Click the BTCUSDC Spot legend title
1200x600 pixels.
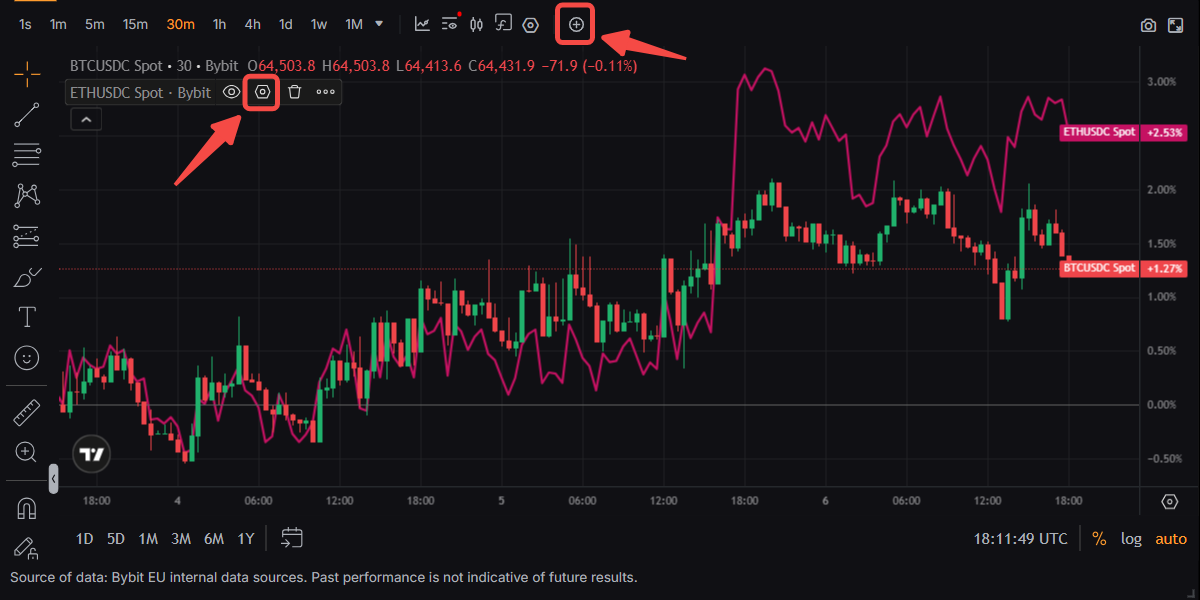pos(116,66)
